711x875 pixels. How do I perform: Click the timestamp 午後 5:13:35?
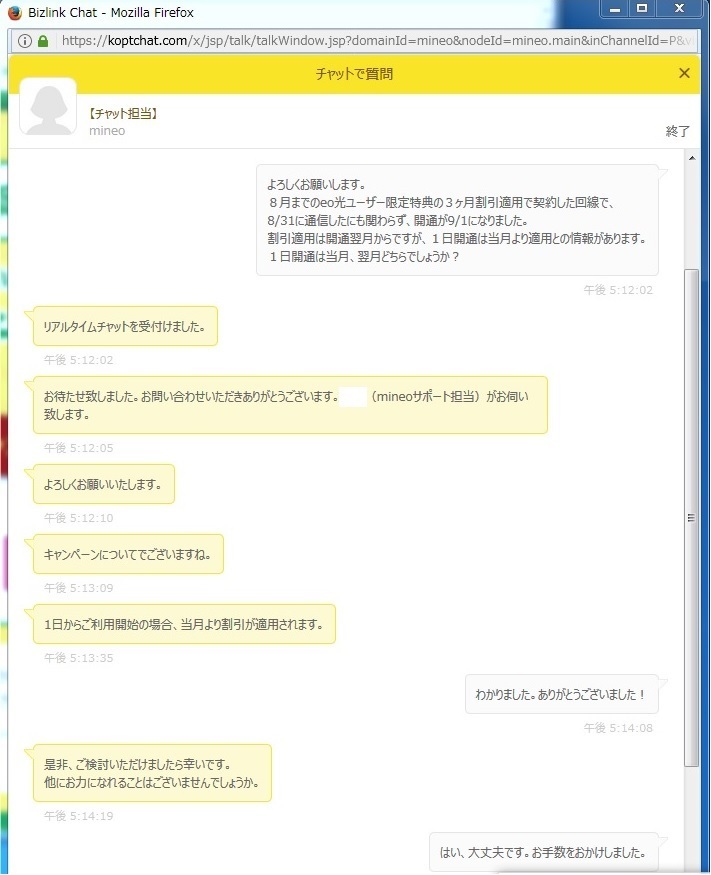tap(79, 658)
